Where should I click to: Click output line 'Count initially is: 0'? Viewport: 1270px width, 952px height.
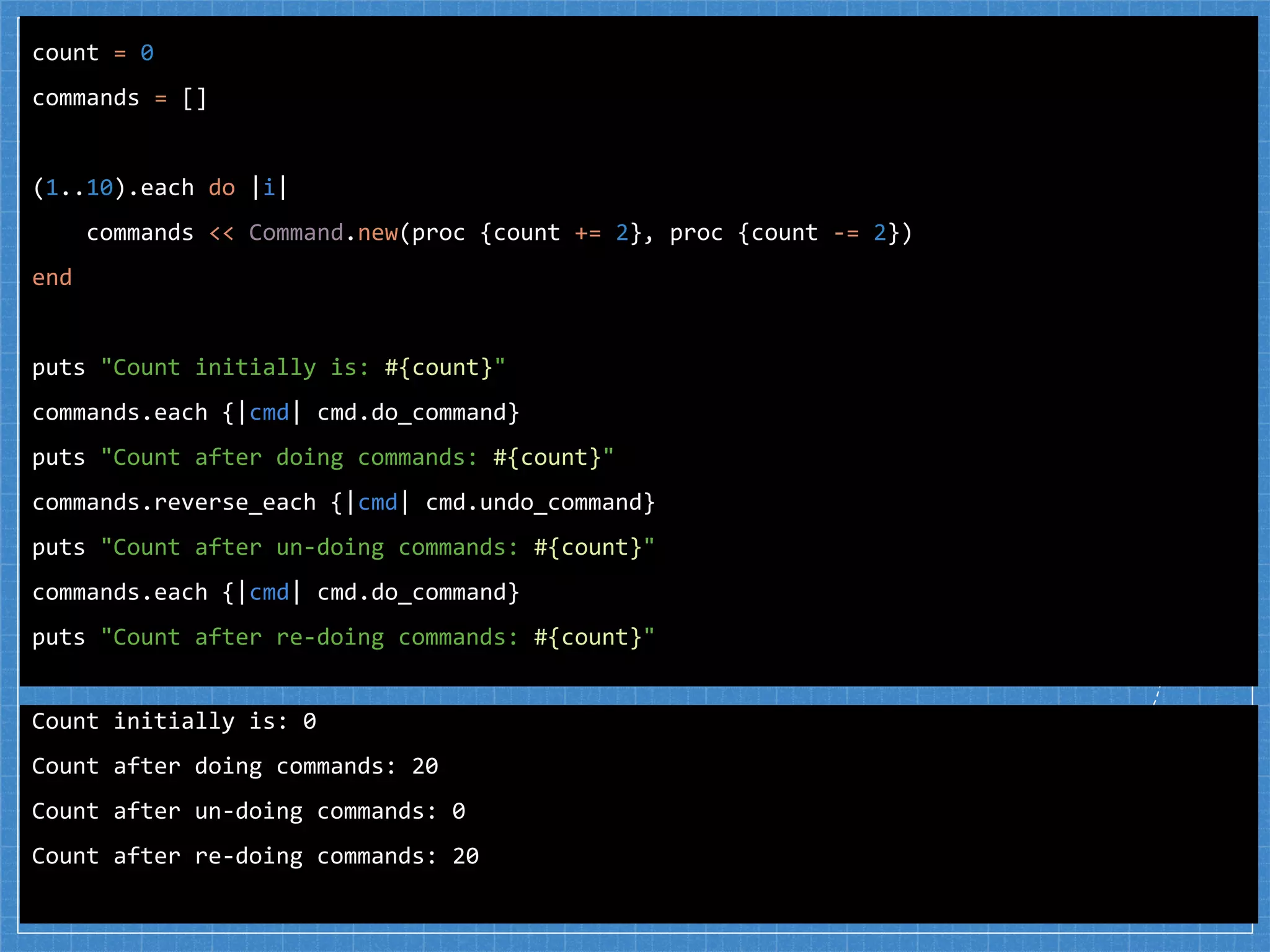click(x=174, y=722)
